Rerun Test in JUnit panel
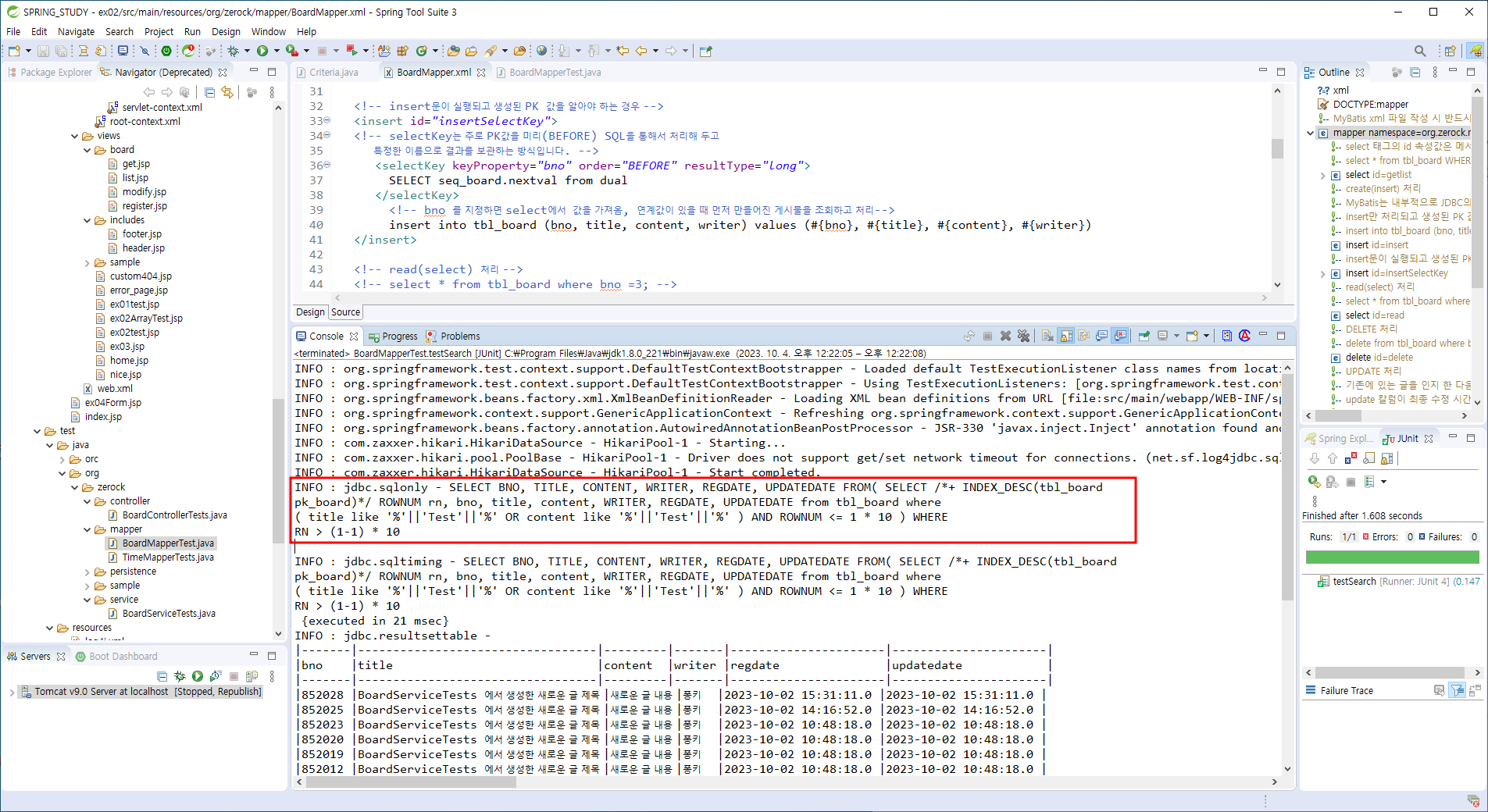Image resolution: width=1488 pixels, height=812 pixels. coord(1315,482)
